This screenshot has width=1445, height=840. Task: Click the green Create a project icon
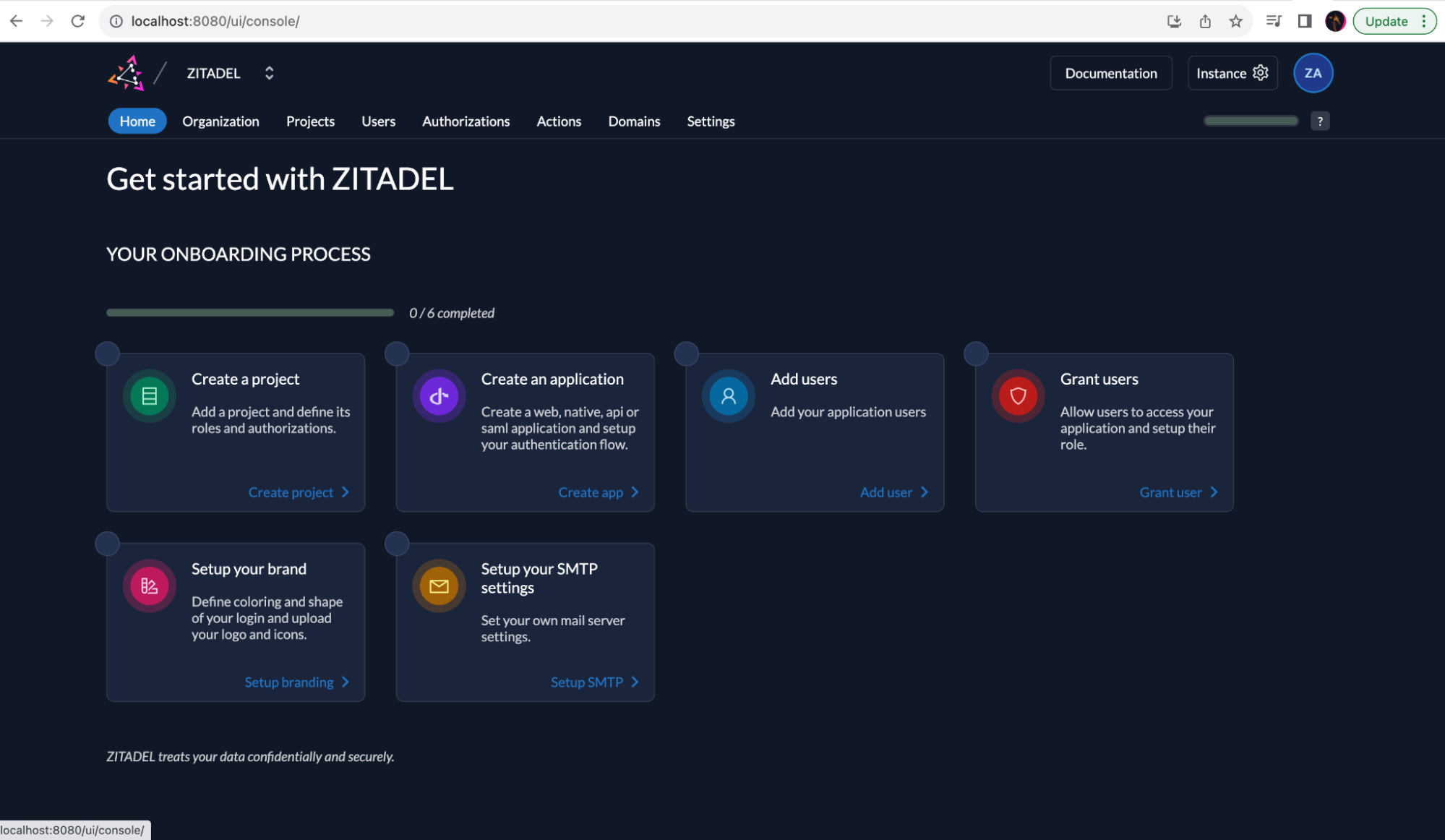pos(150,396)
